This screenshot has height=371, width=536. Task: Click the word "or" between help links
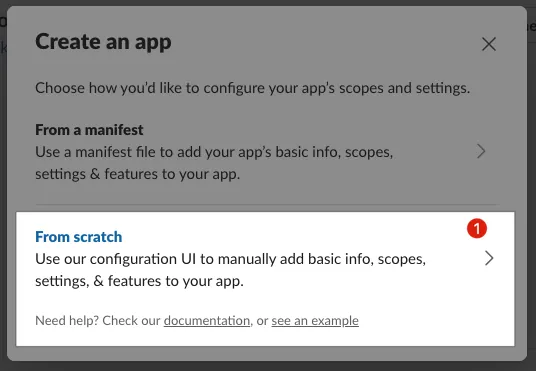pos(262,321)
